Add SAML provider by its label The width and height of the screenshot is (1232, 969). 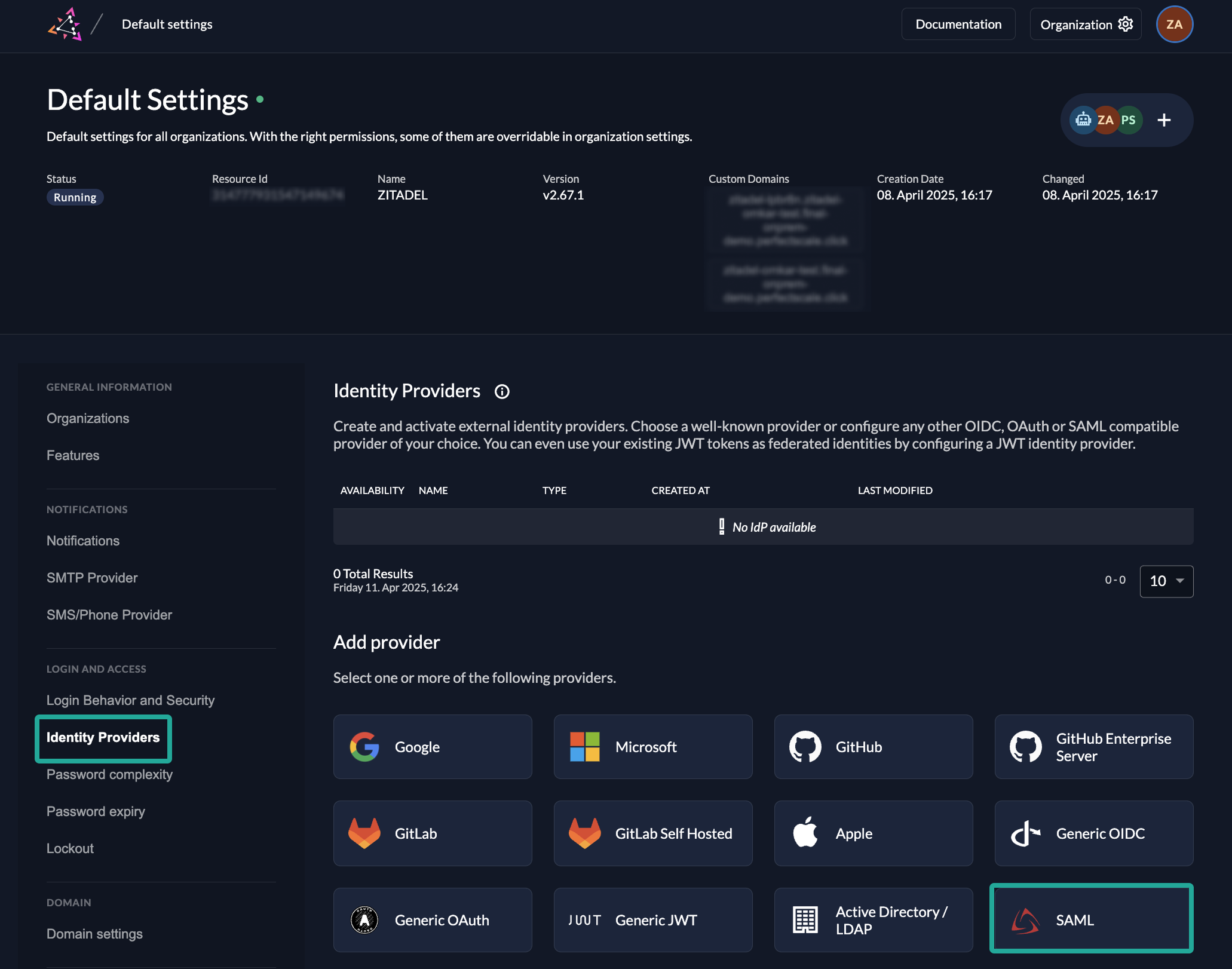[1075, 920]
